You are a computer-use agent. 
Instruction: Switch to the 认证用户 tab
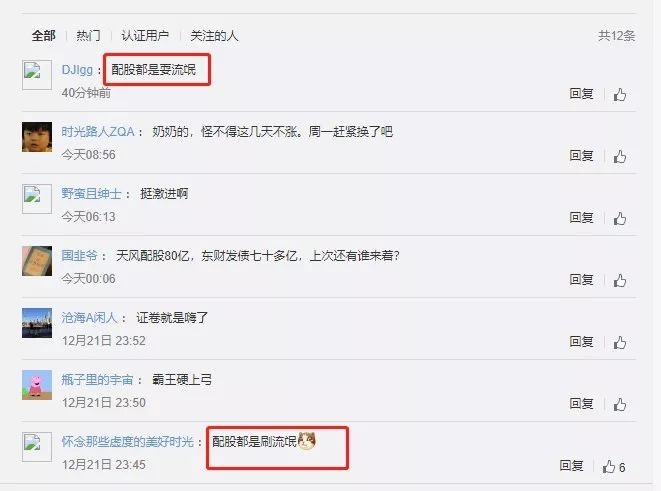[x=145, y=36]
